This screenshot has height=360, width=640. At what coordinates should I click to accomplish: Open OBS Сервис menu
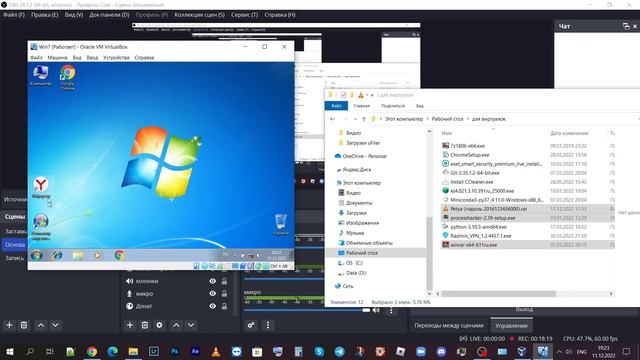point(244,15)
